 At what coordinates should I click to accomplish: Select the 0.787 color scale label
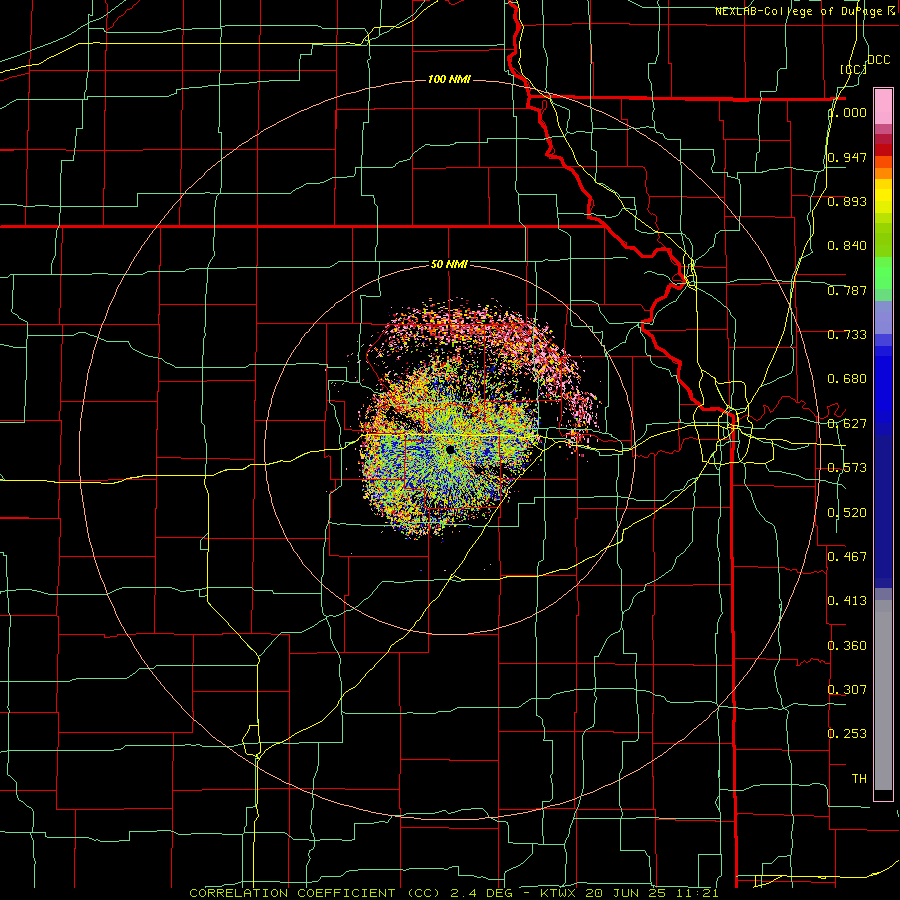(x=847, y=290)
